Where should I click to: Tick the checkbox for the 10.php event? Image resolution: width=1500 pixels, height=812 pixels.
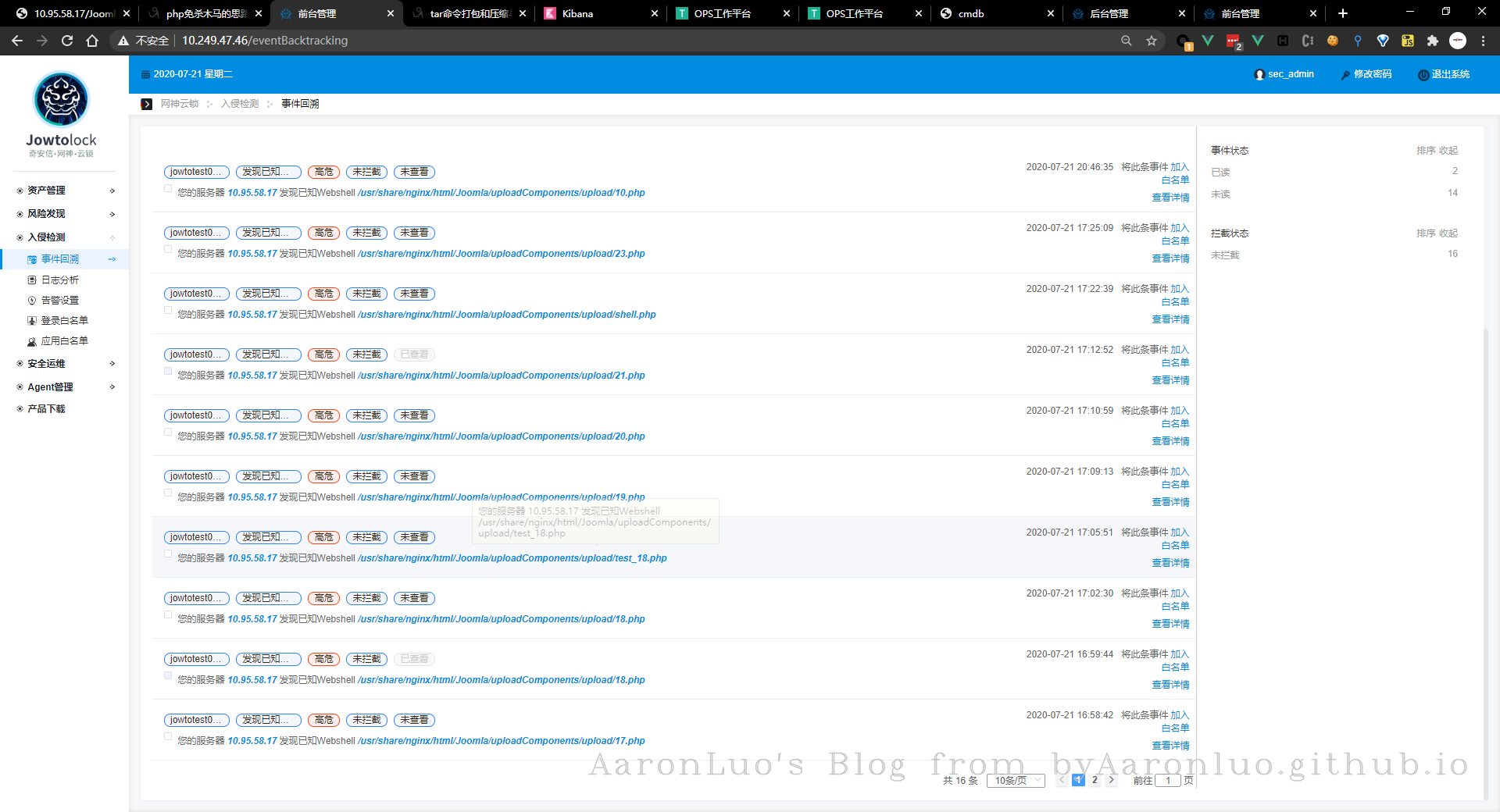point(168,188)
